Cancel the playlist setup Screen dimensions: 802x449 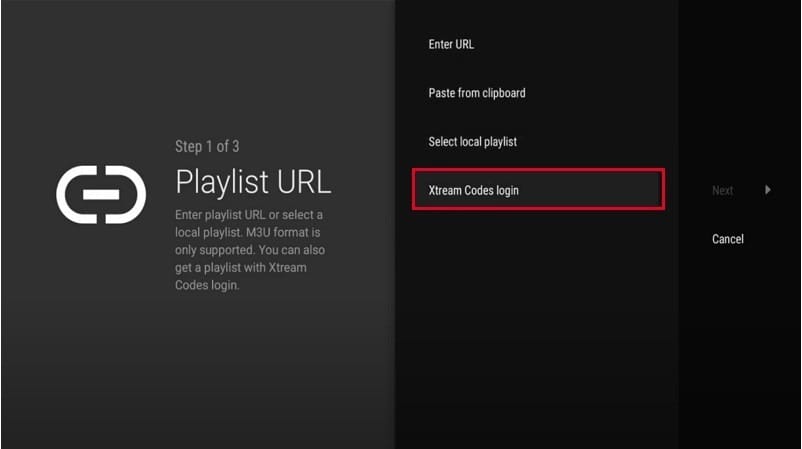click(x=727, y=239)
